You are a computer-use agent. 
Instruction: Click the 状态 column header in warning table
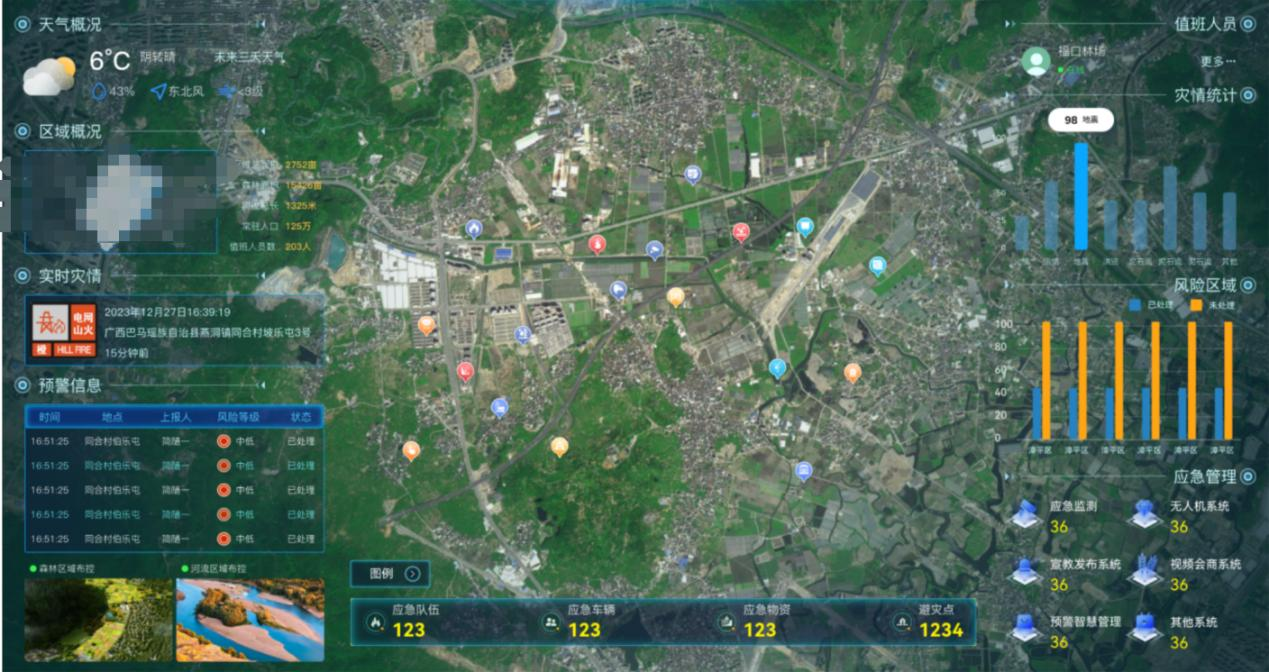pos(301,417)
